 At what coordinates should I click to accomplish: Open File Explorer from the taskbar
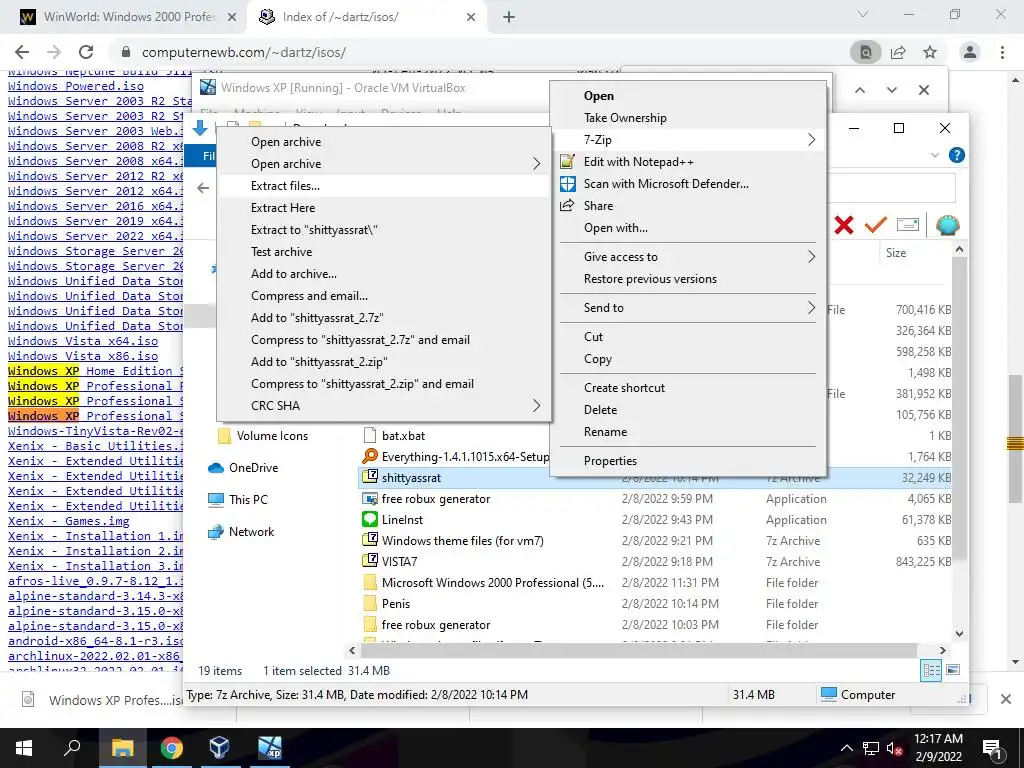[122, 748]
